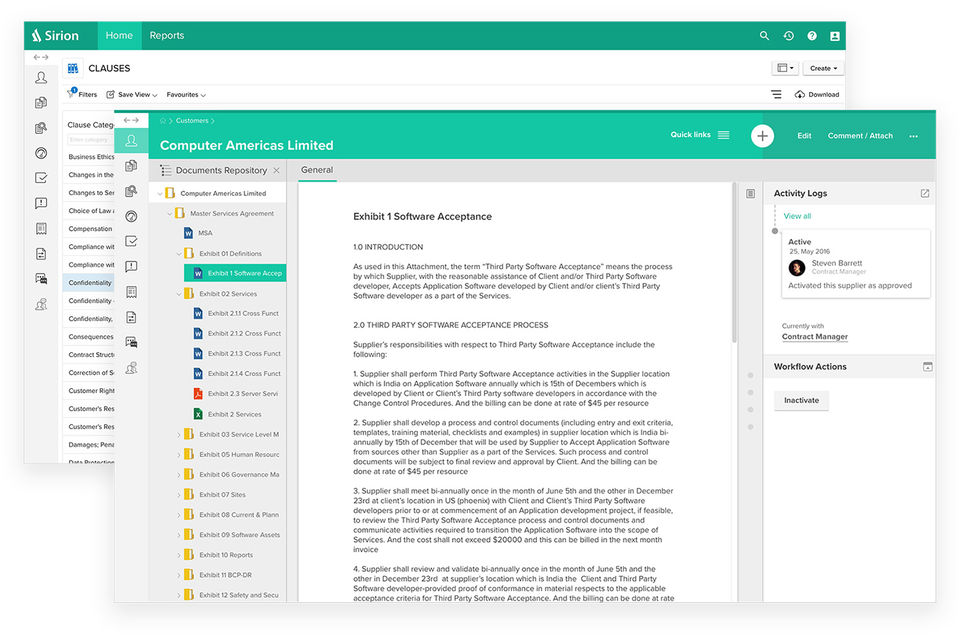Open search icon in Sirion top bar
Viewport: 960px width, 640px height.
(764, 36)
